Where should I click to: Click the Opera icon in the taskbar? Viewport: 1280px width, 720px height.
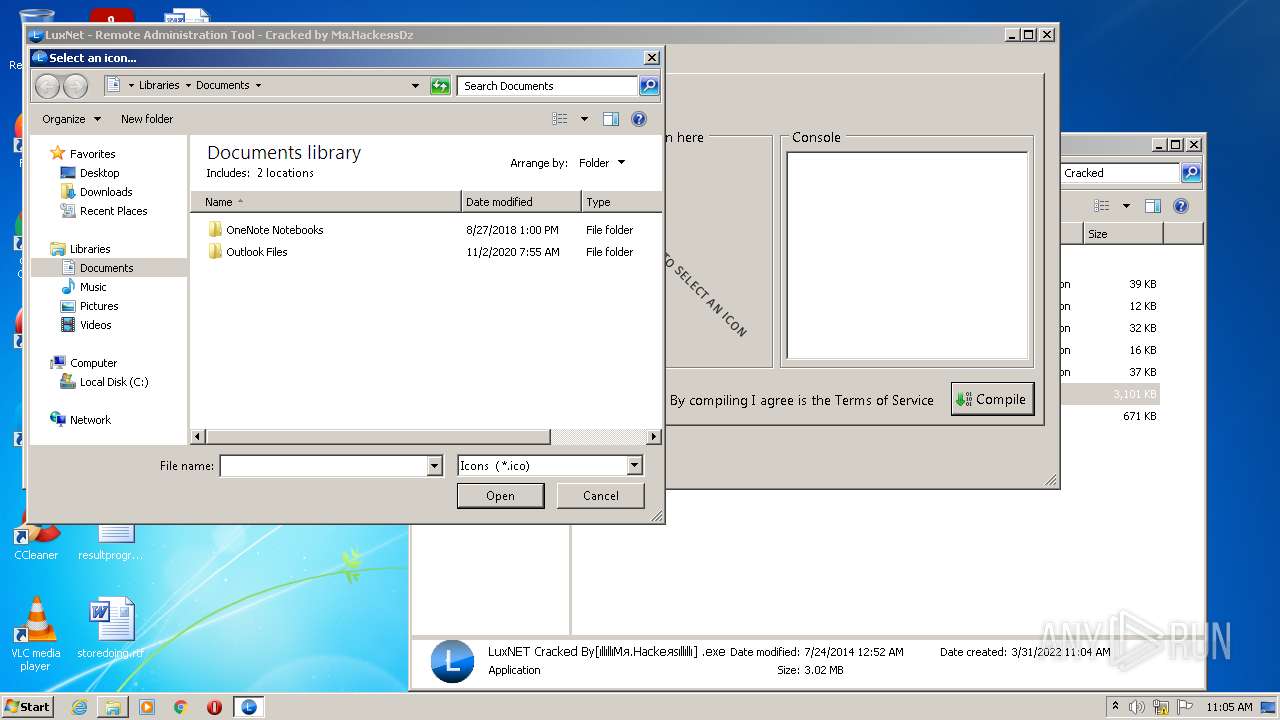tap(214, 707)
